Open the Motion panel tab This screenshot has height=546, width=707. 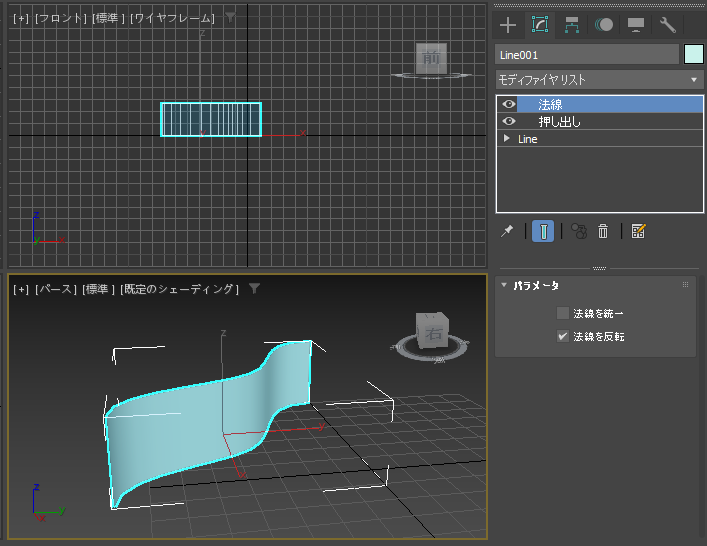pos(604,25)
